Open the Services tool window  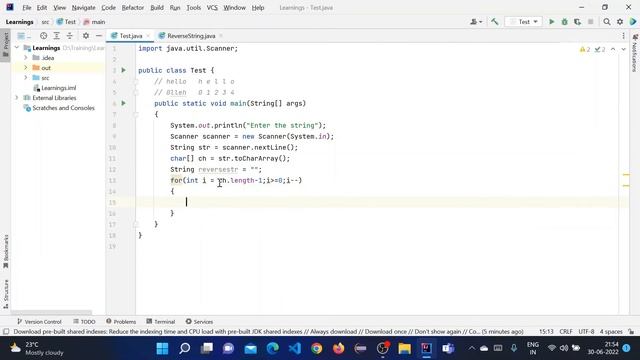pos(199,322)
